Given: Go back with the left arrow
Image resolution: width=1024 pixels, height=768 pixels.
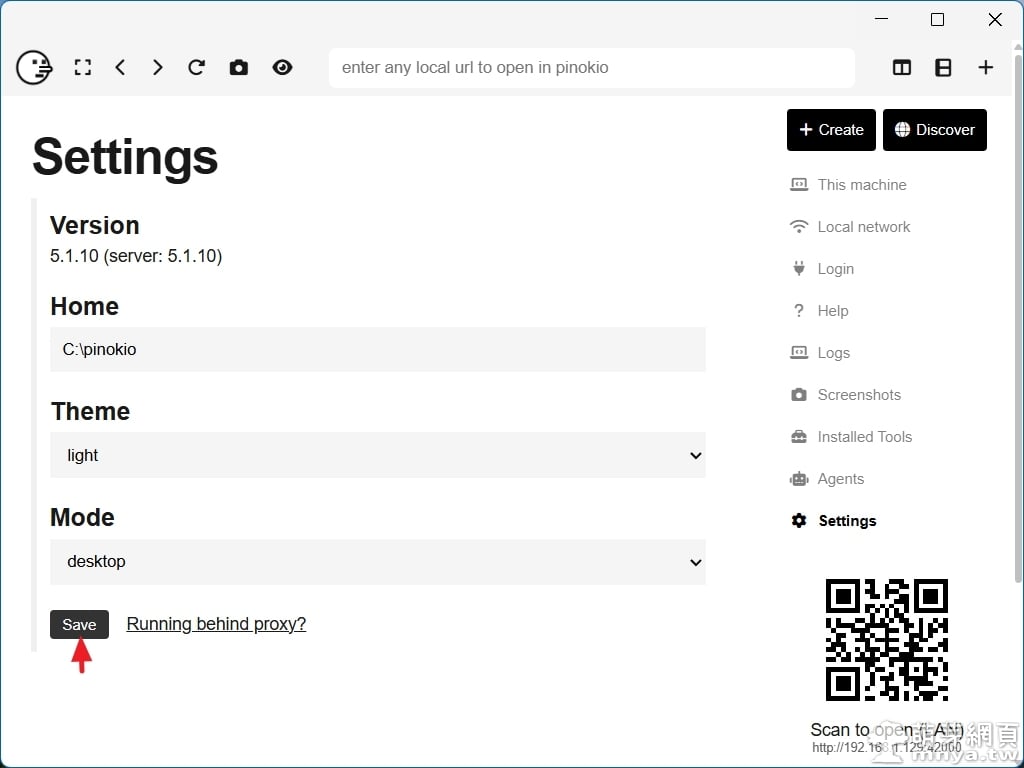Looking at the screenshot, I should coord(120,67).
